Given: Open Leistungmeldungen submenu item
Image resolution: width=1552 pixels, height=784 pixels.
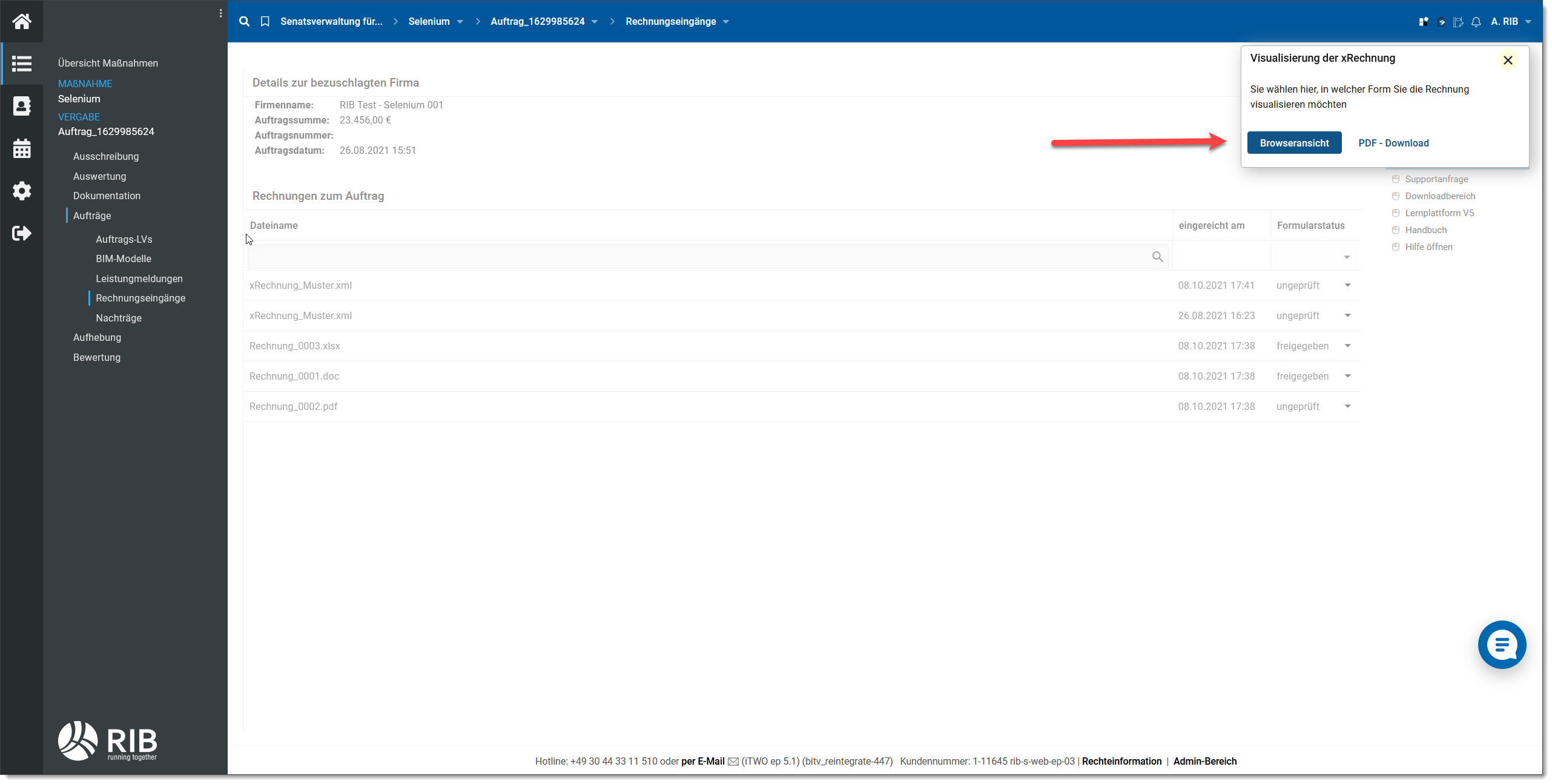Looking at the screenshot, I should pyautogui.click(x=139, y=278).
